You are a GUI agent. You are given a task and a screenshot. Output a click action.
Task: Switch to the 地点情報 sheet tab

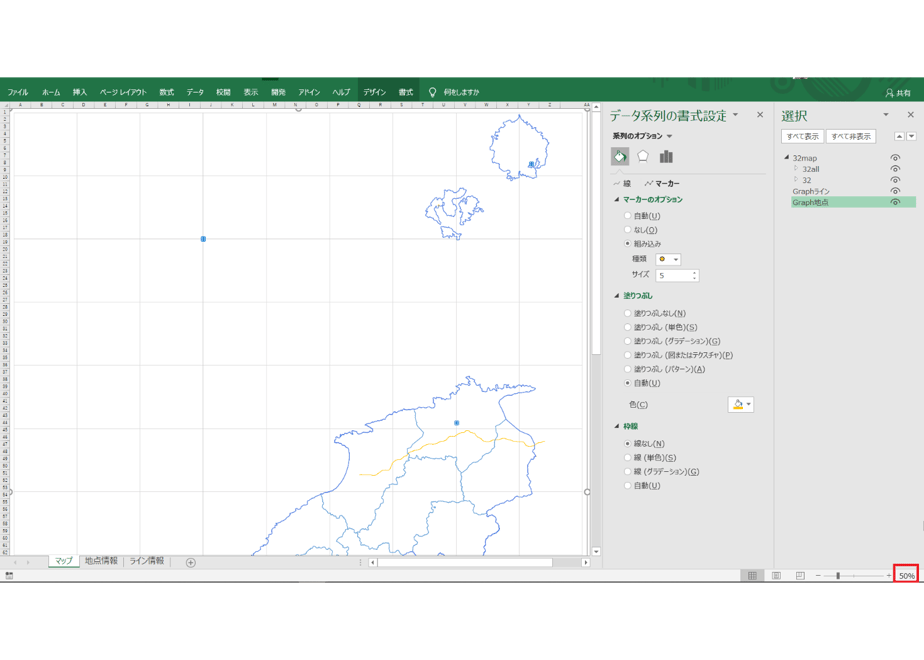click(101, 561)
